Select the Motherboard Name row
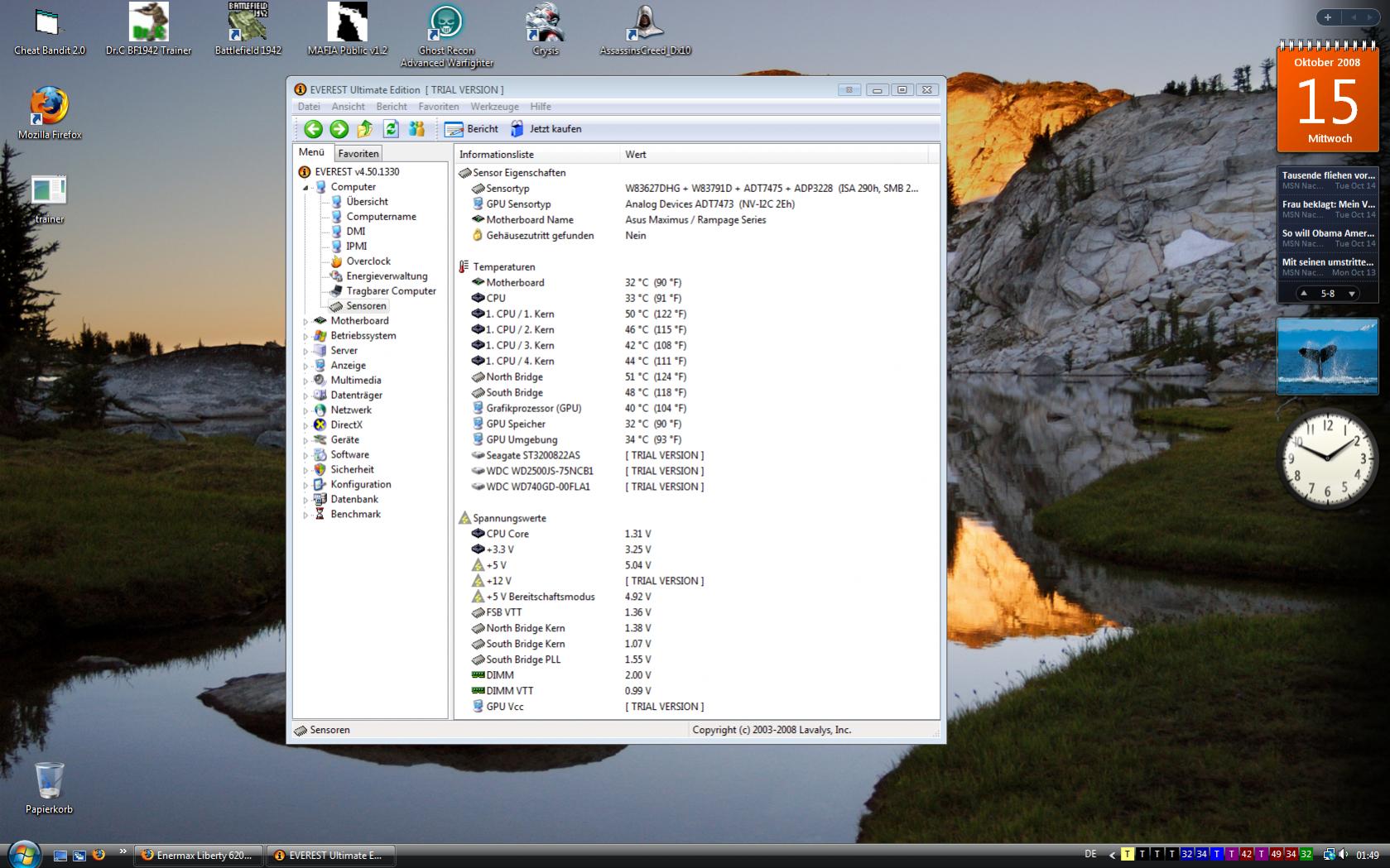The height and width of the screenshot is (868, 1390). [x=696, y=220]
